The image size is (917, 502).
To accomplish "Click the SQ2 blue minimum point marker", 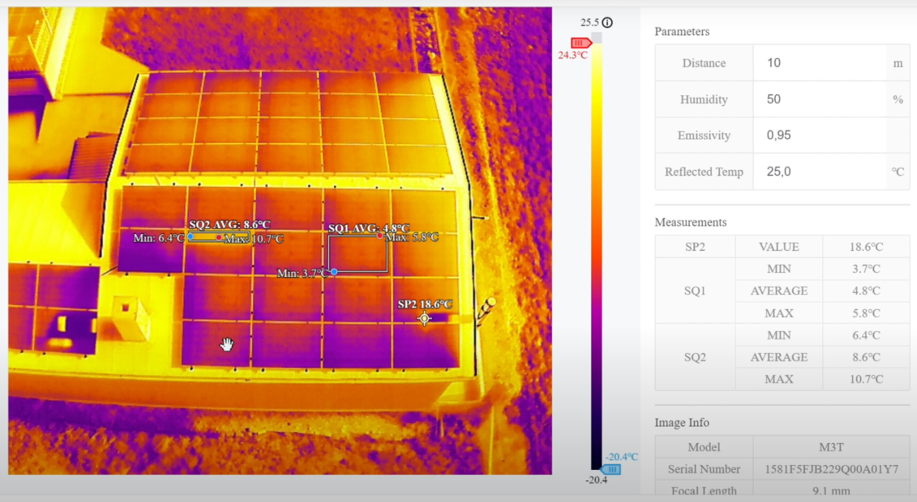I will 191,237.
